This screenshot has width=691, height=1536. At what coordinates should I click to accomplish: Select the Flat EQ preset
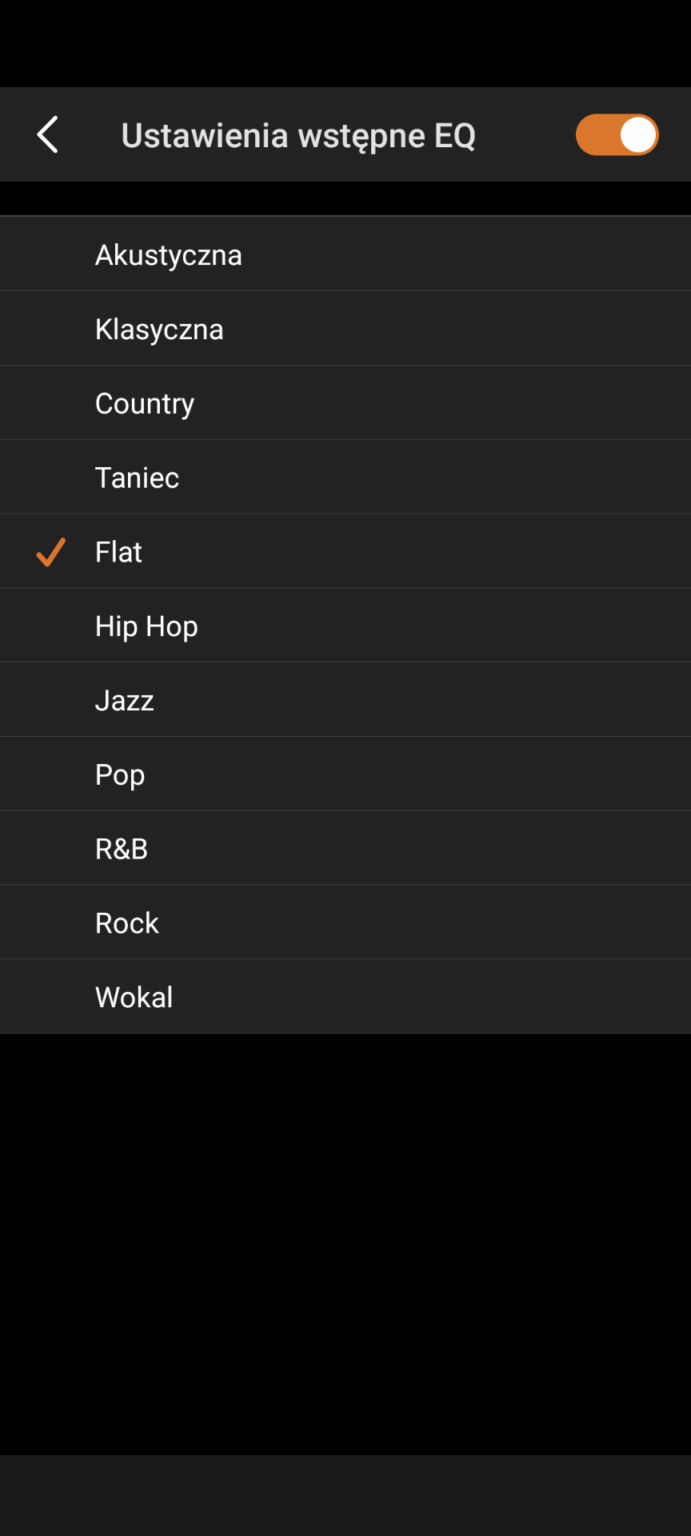point(119,552)
